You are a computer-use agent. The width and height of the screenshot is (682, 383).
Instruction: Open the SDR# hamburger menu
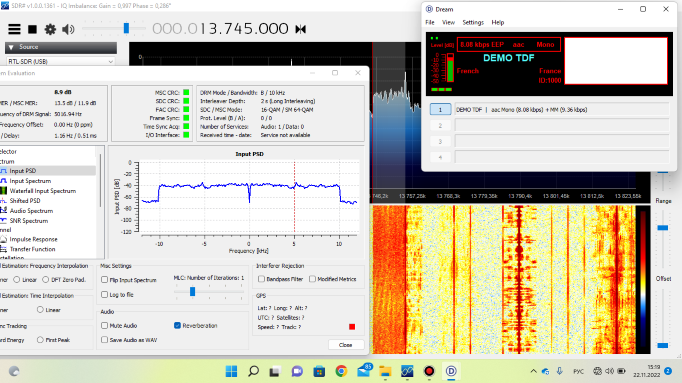(x=14, y=29)
